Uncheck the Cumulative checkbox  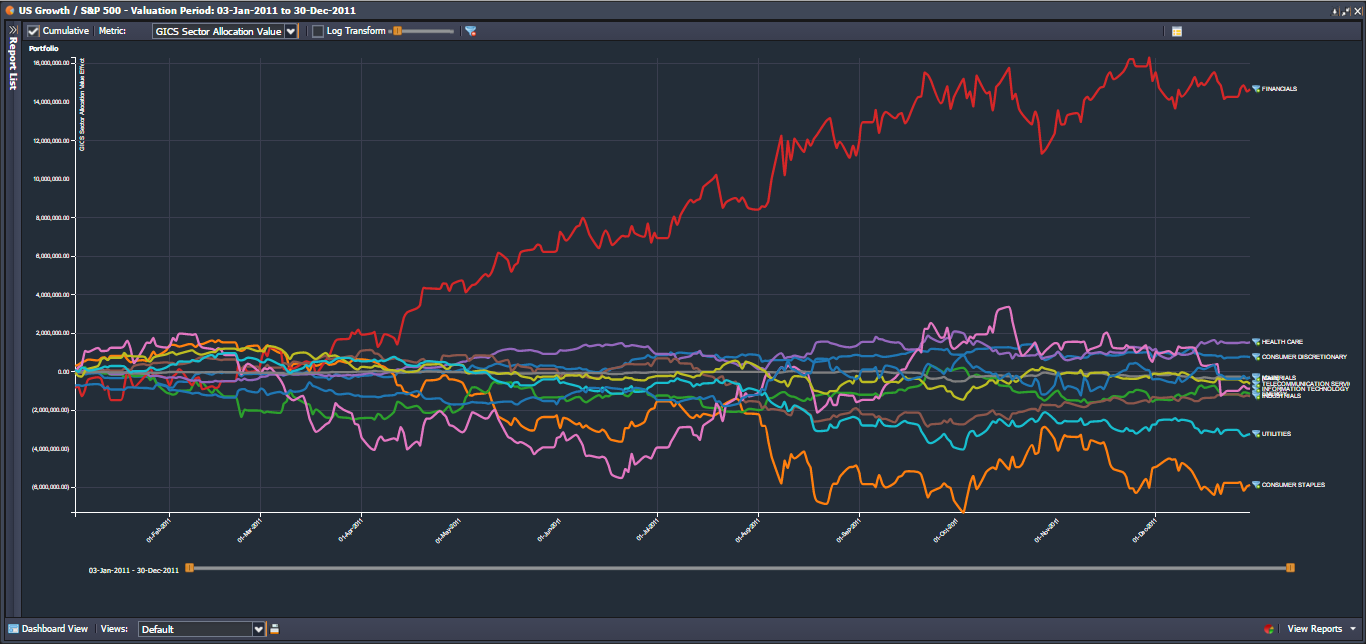[x=33, y=31]
